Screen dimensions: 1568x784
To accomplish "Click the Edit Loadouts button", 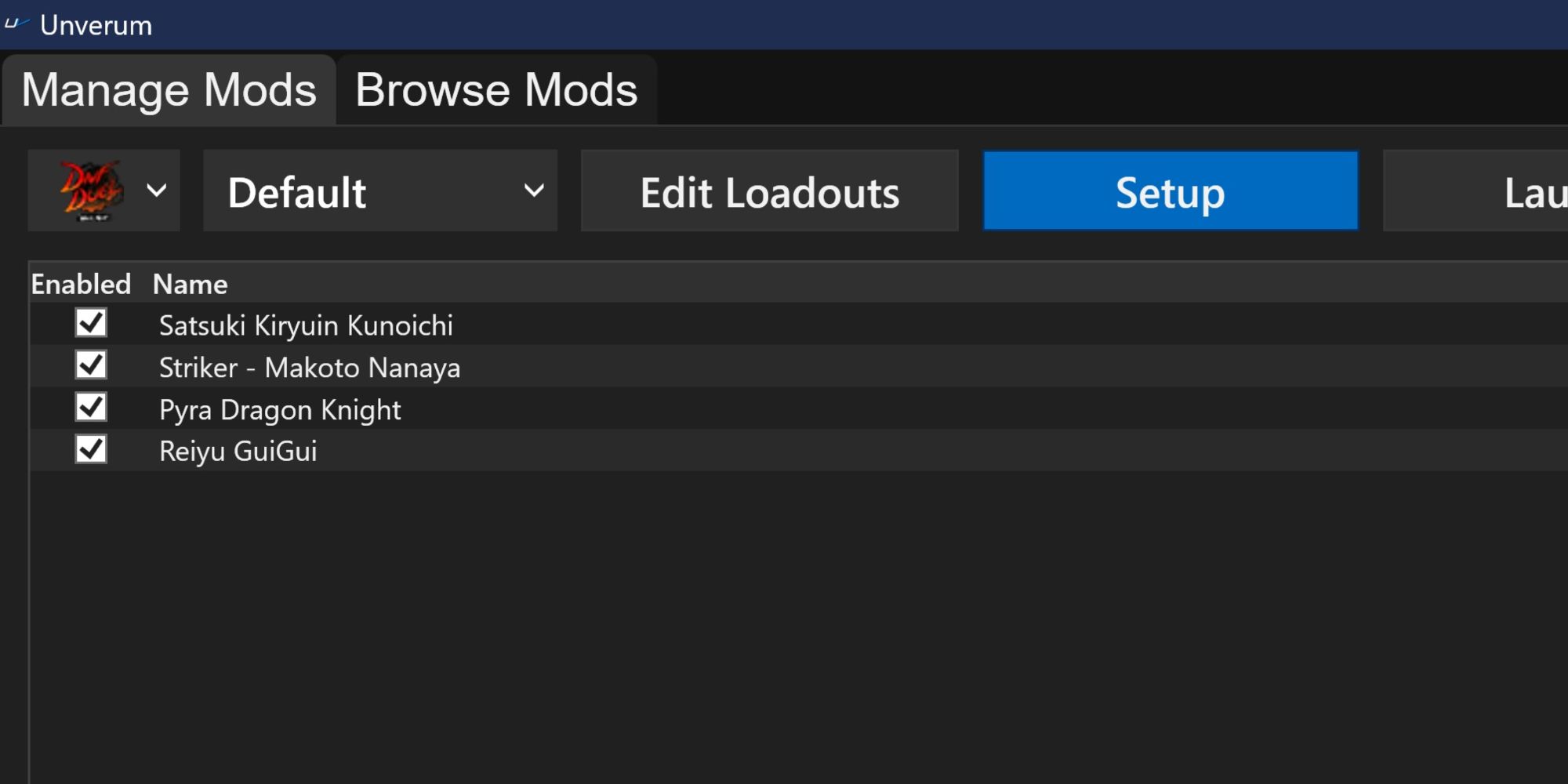I will (x=769, y=191).
